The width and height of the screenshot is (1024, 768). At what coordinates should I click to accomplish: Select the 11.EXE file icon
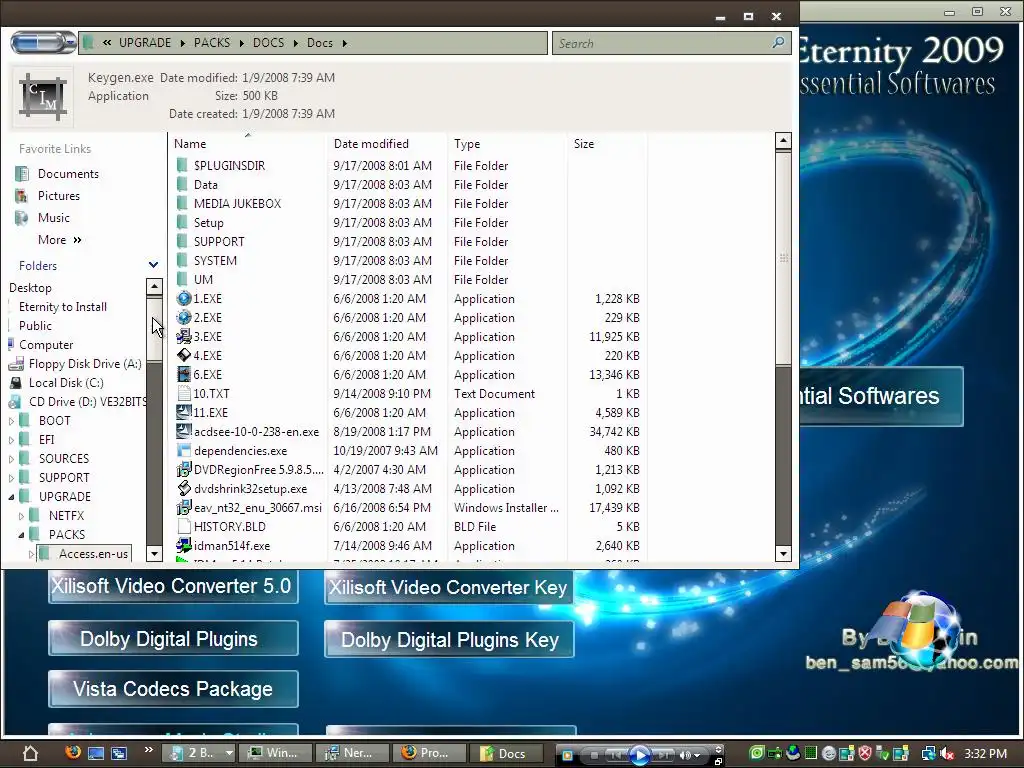[184, 412]
